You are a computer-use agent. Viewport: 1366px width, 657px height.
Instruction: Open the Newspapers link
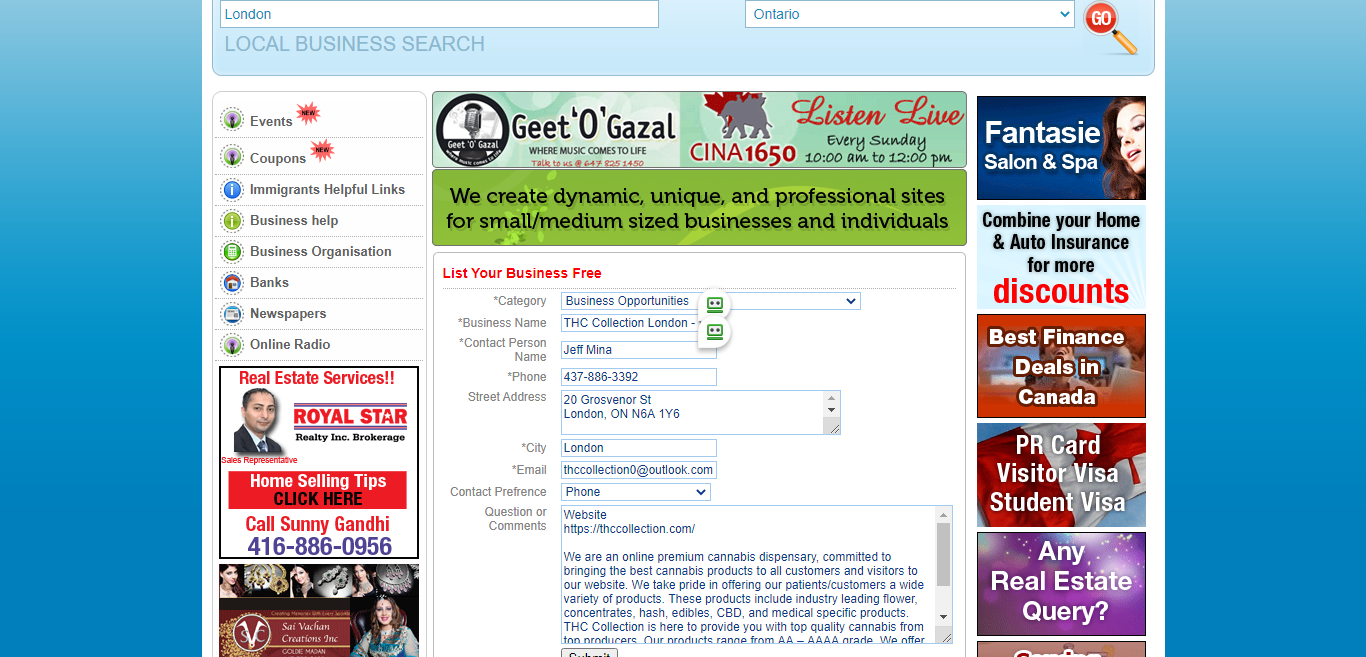[288, 313]
